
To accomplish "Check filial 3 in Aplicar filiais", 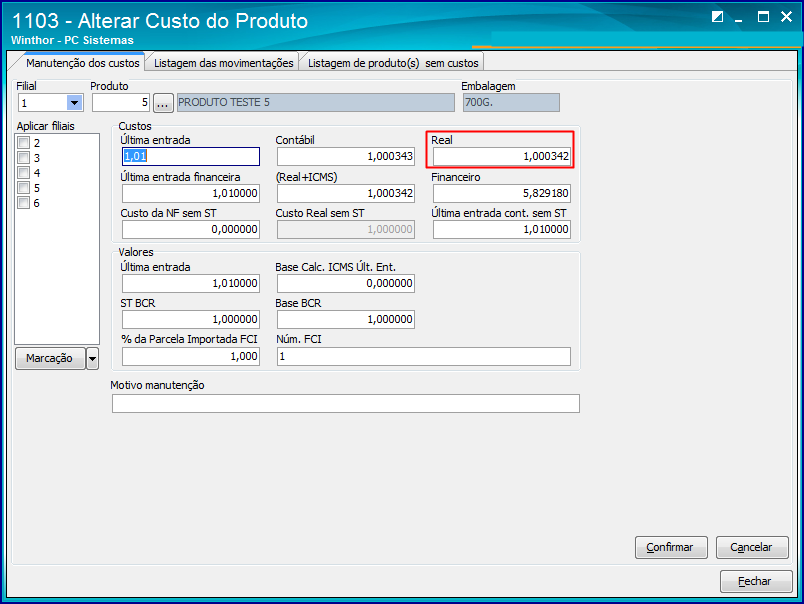I will click(24, 157).
